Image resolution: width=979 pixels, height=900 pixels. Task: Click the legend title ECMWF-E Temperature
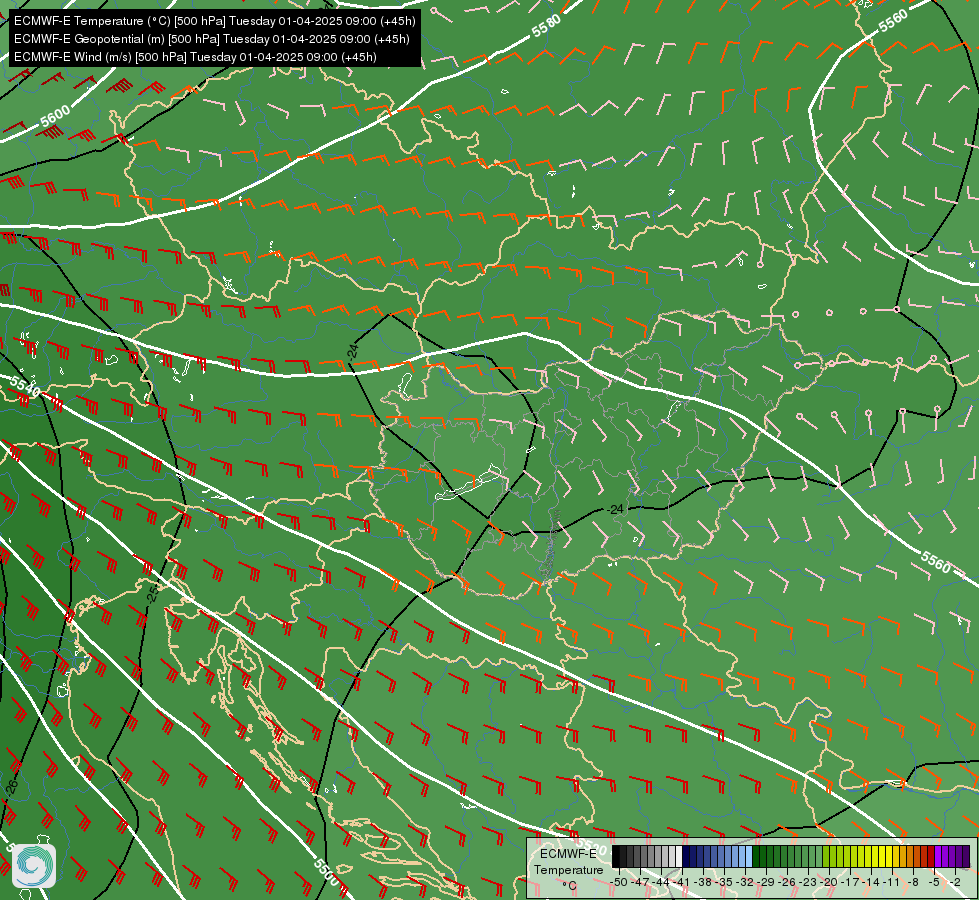[568, 861]
